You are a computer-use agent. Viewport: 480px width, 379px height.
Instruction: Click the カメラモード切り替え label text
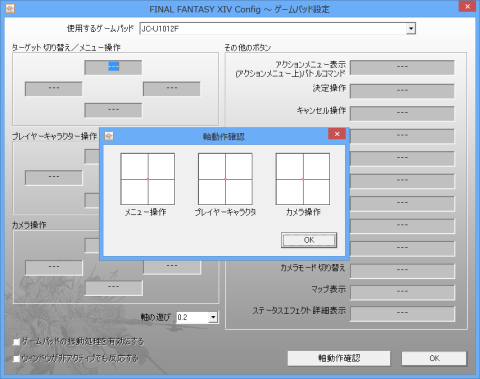point(313,268)
